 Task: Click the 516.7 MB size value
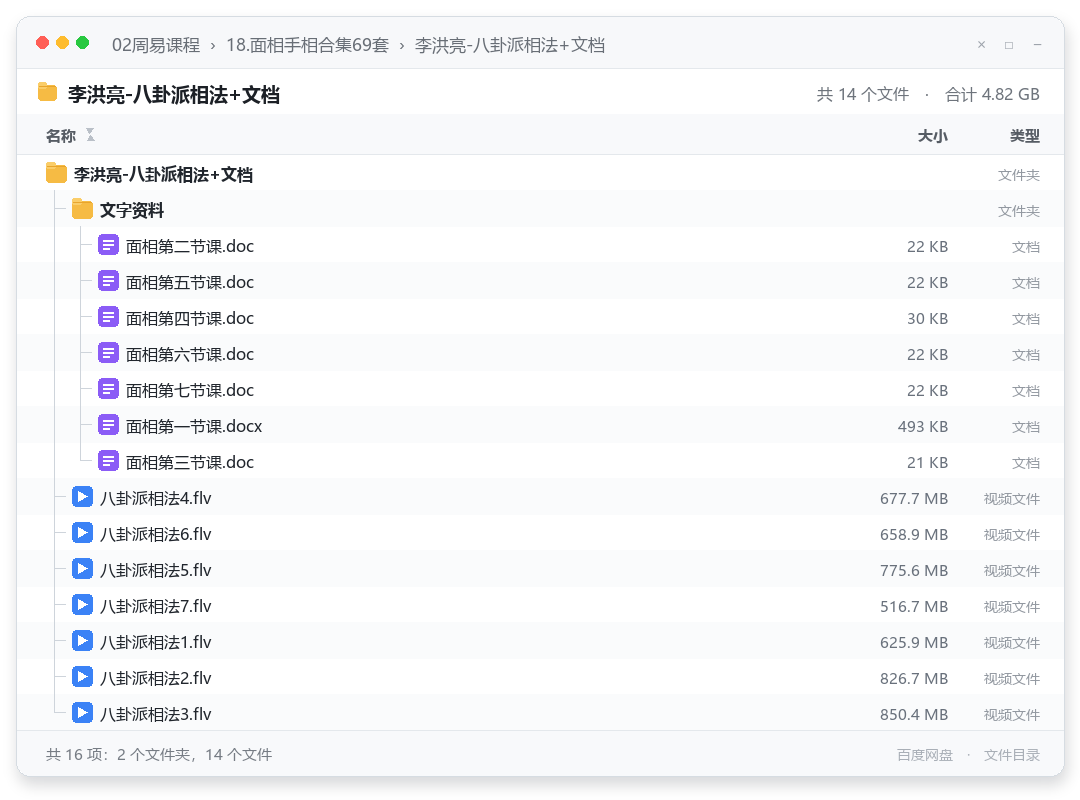(x=914, y=606)
